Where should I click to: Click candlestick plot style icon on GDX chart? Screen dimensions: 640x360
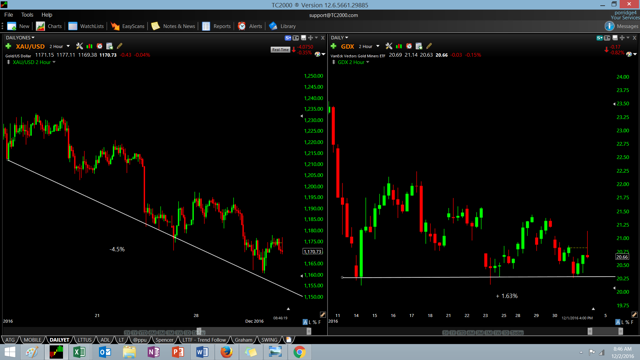click(x=399, y=46)
